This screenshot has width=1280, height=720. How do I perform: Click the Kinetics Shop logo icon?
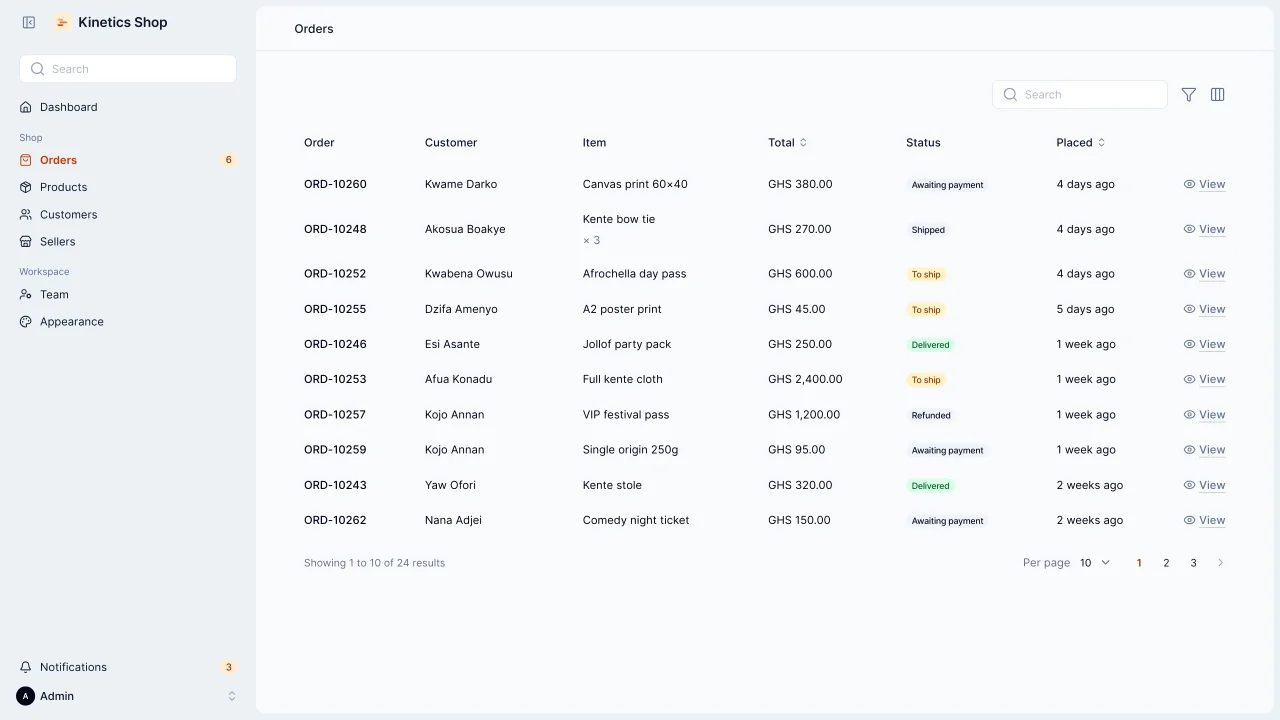(62, 22)
